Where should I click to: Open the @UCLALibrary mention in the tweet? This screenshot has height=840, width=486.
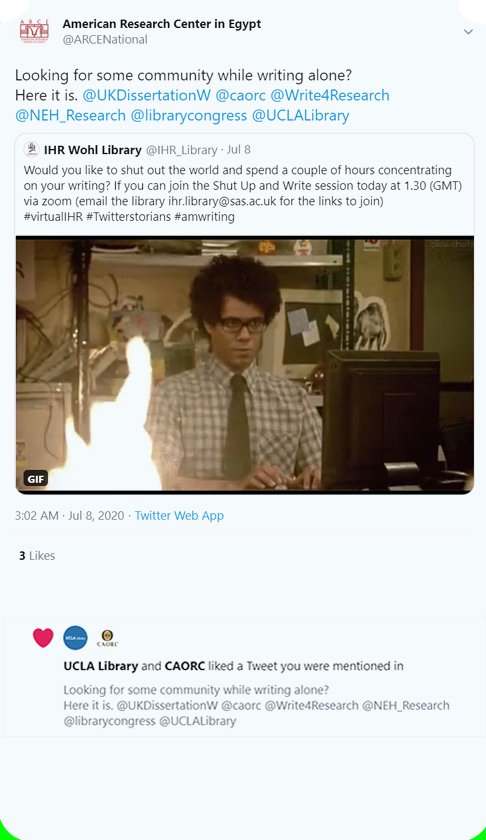[300, 115]
